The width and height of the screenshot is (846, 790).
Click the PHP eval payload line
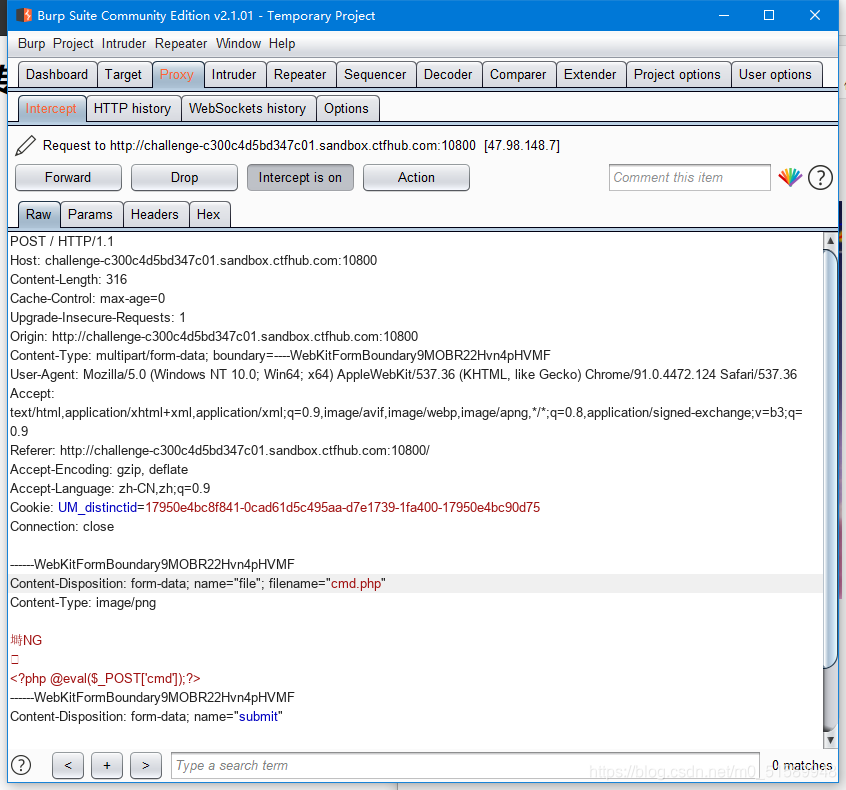105,678
